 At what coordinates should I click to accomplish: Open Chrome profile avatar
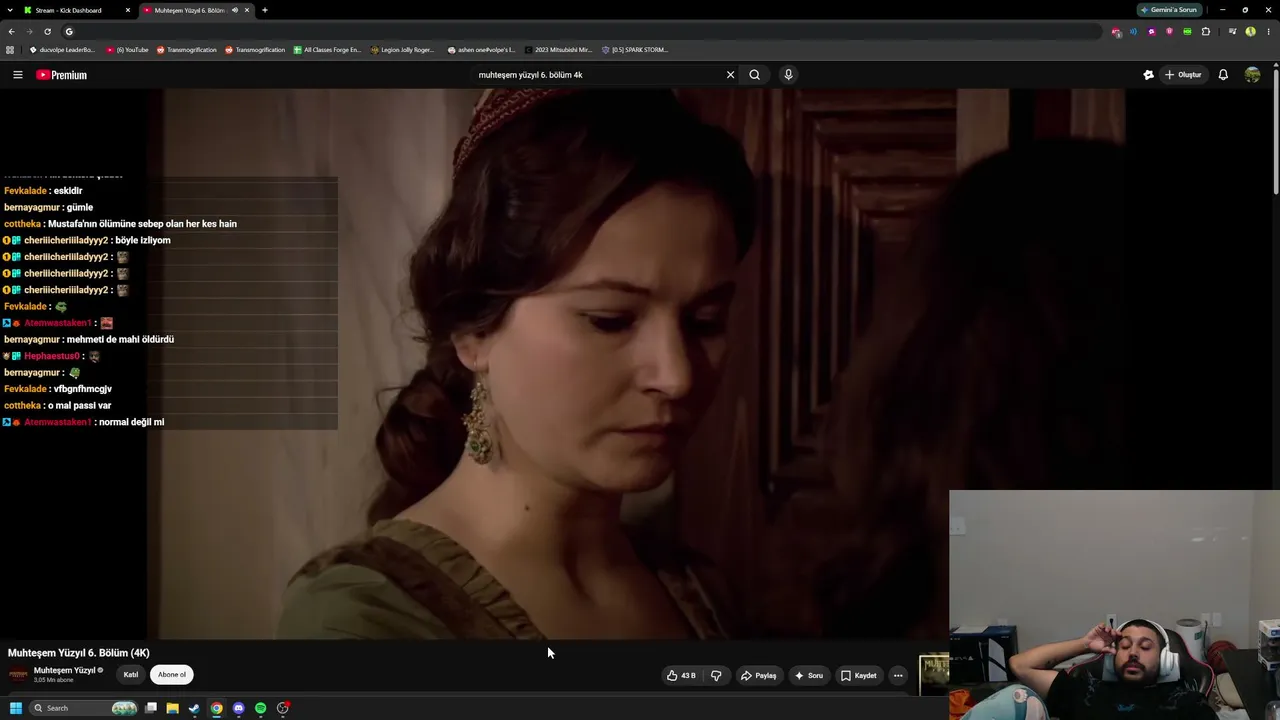(1250, 32)
